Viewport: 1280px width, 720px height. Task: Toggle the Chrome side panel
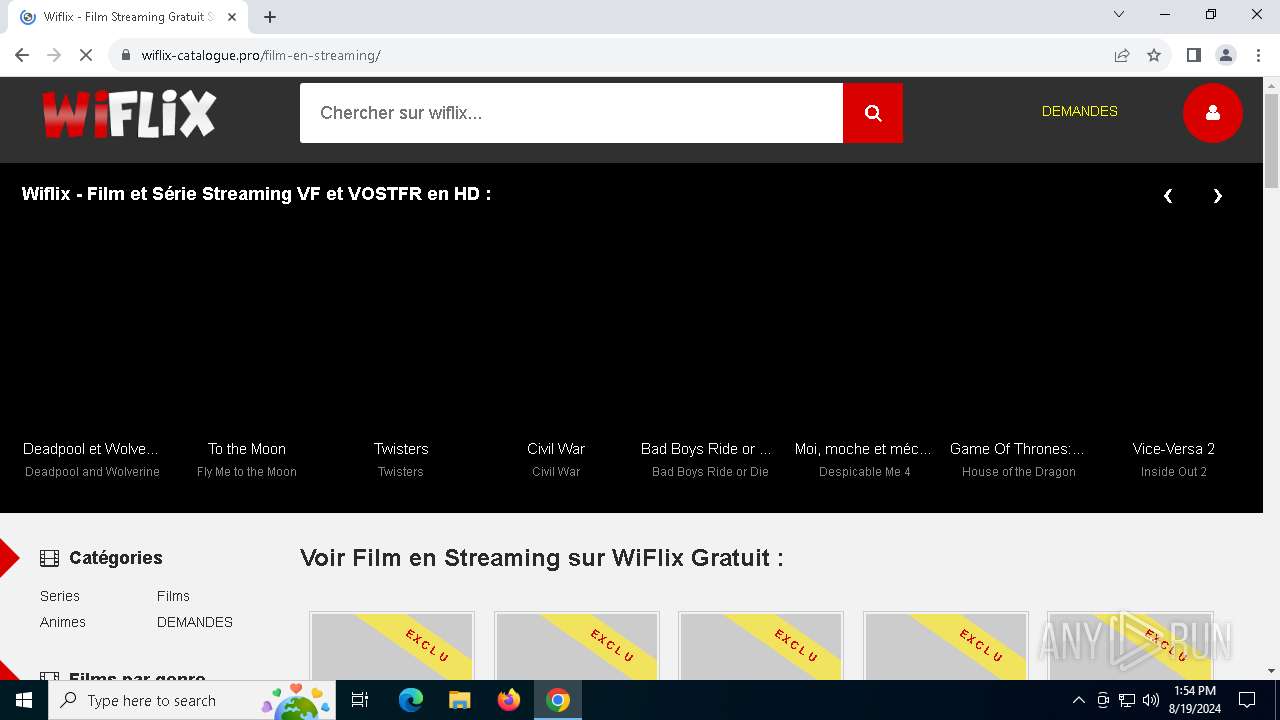[1193, 55]
